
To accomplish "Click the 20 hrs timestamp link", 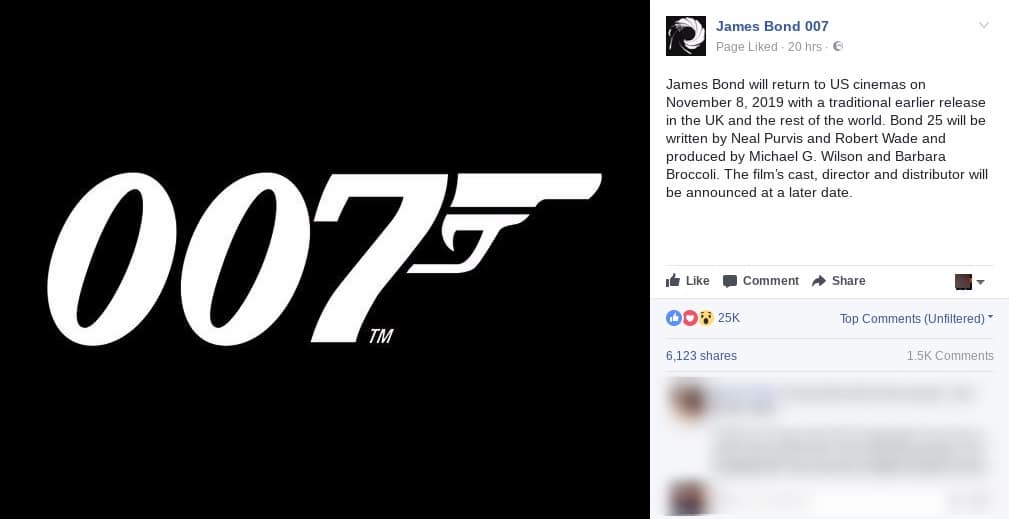I will tap(804, 47).
